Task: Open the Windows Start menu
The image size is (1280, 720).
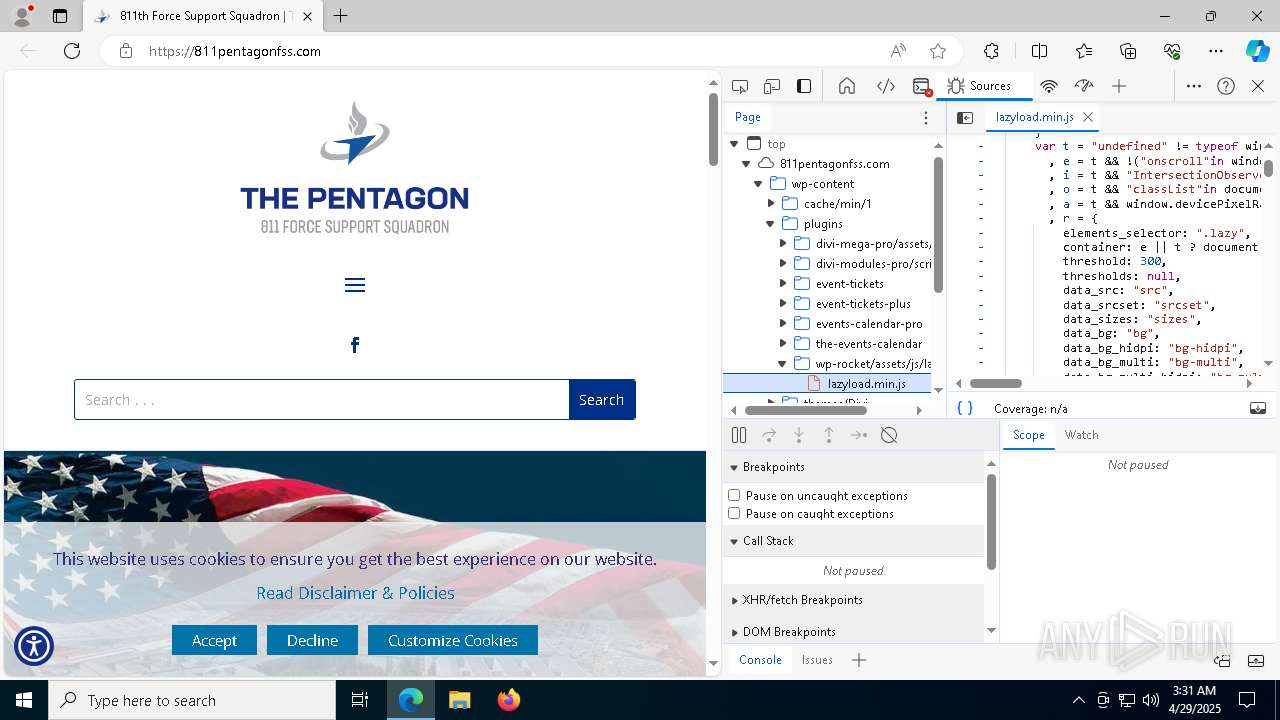Action: (x=24, y=700)
